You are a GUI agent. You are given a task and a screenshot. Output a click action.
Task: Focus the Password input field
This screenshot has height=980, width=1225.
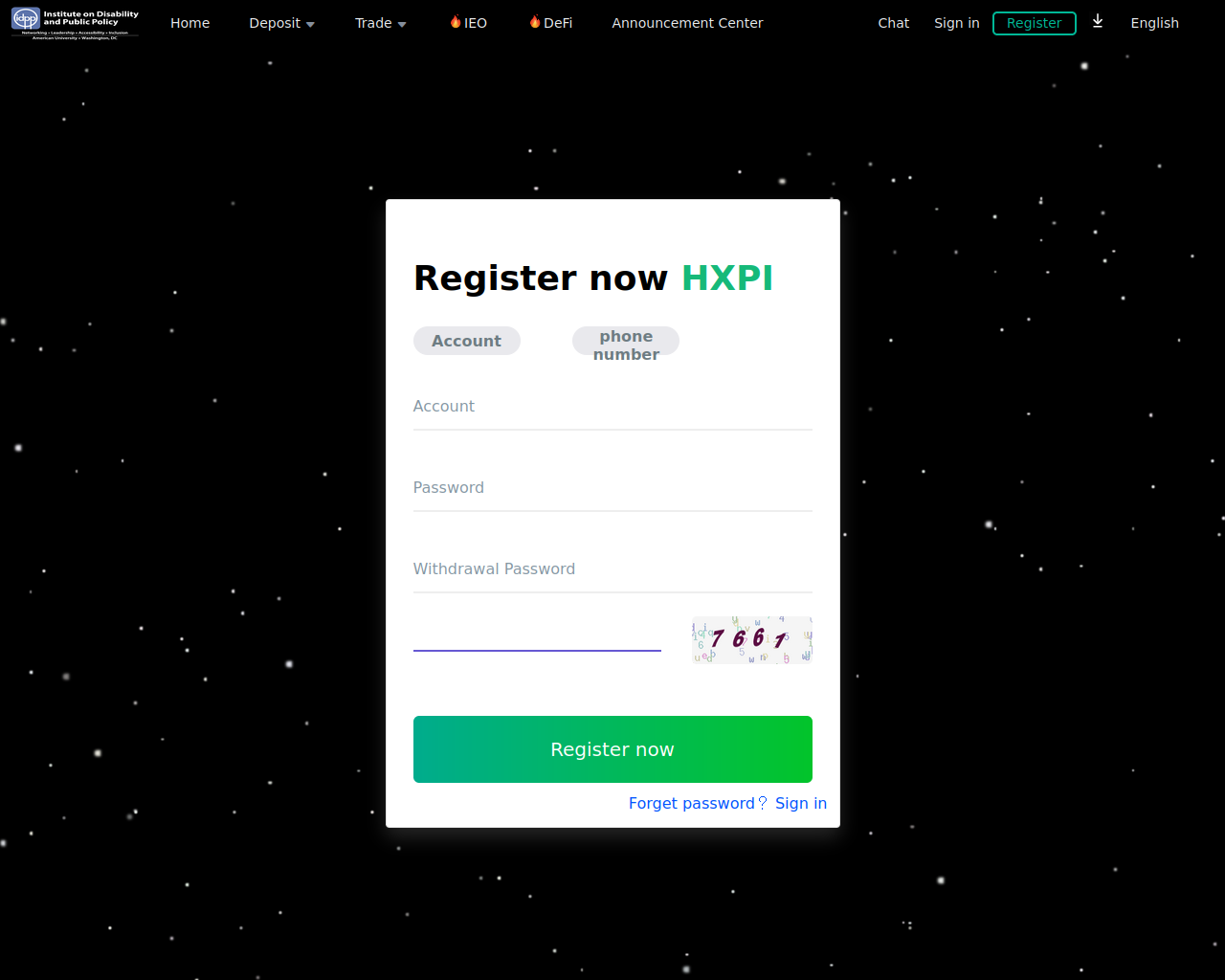click(x=612, y=488)
